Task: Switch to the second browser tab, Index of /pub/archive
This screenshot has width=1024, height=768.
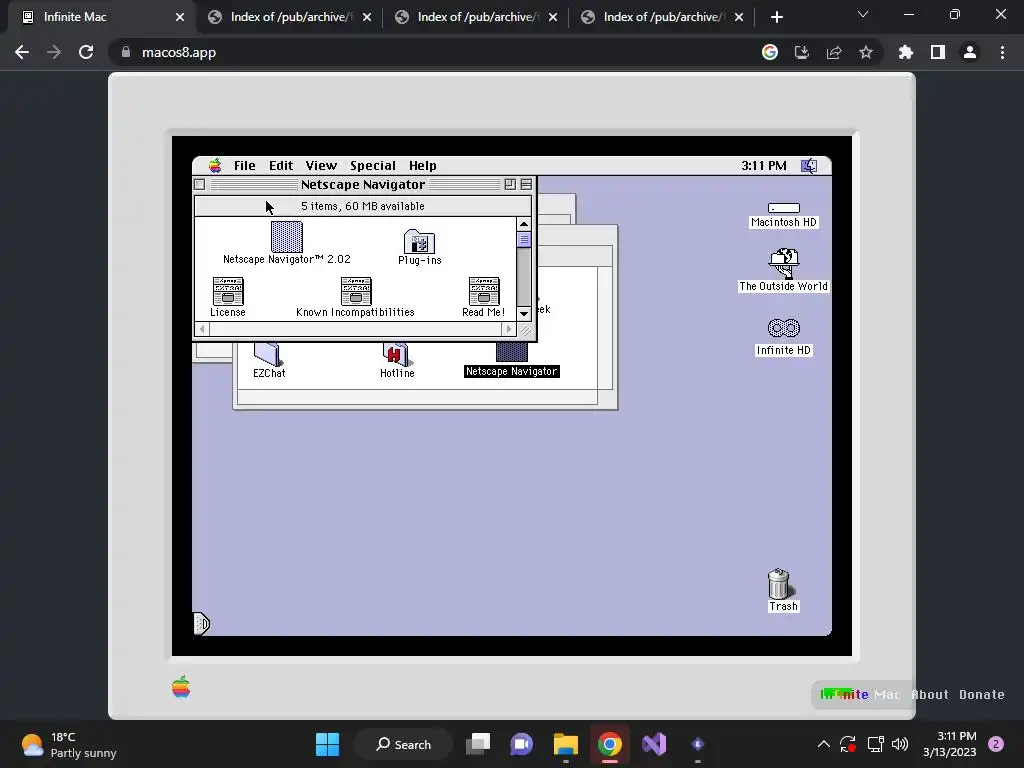Action: point(289,17)
